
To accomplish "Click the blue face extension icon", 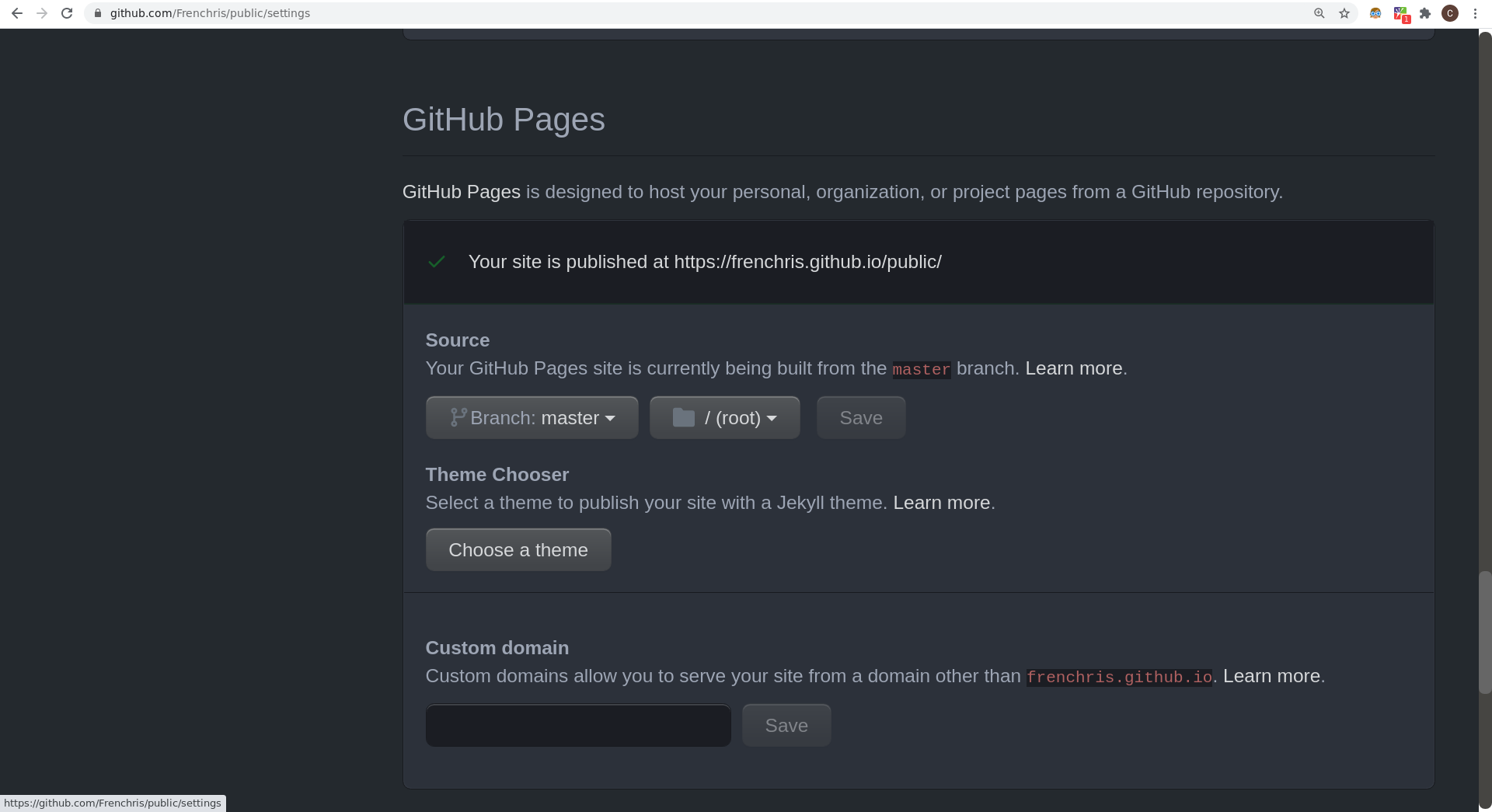I will (1375, 13).
